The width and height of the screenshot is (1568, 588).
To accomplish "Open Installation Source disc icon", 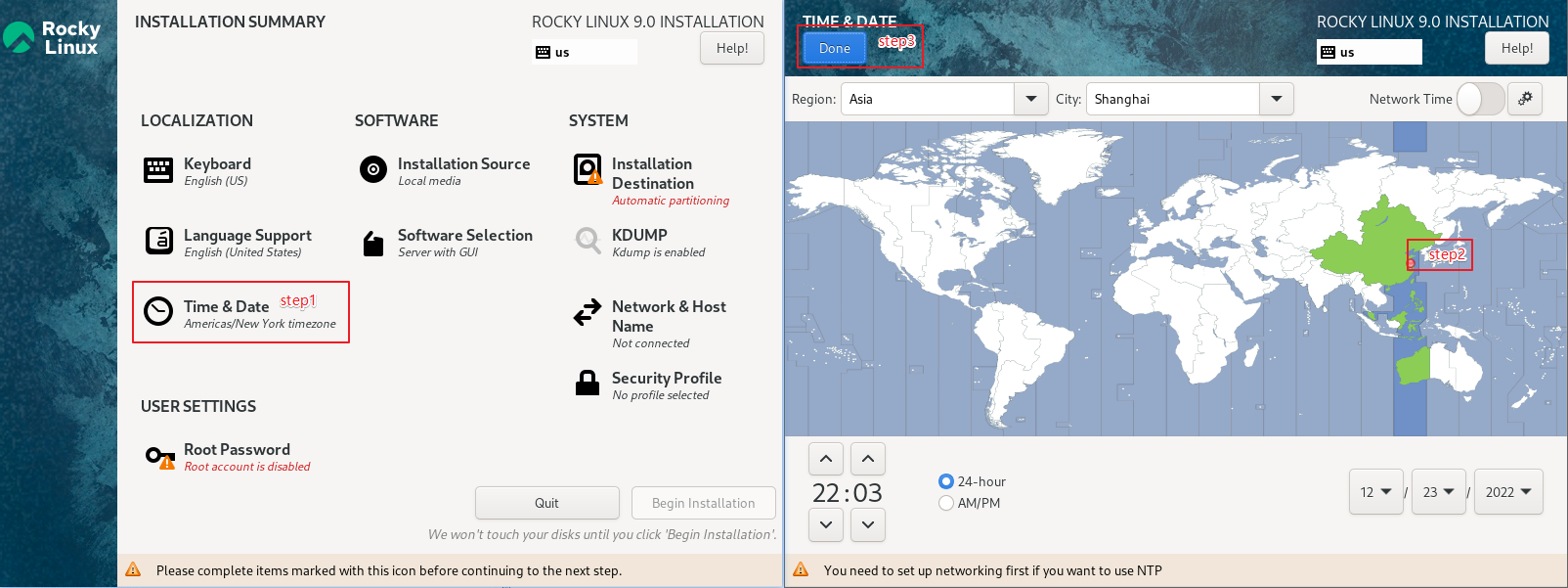I will pyautogui.click(x=373, y=169).
